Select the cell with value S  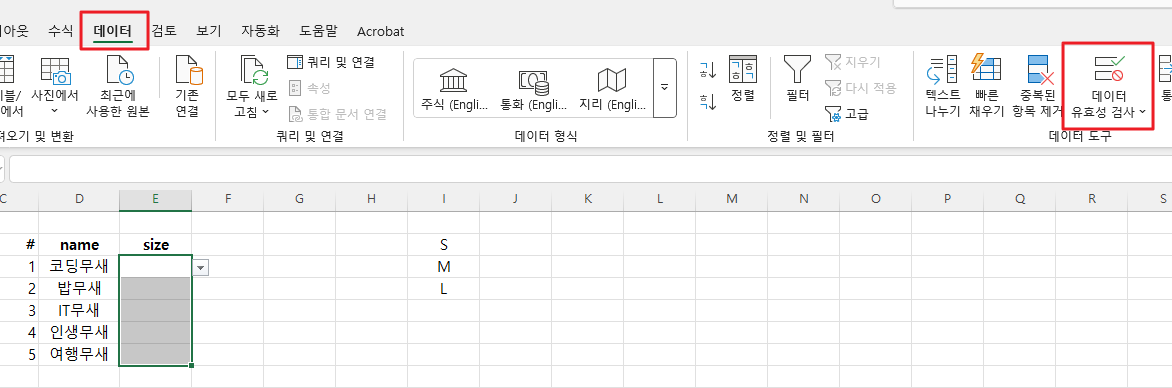pos(444,244)
